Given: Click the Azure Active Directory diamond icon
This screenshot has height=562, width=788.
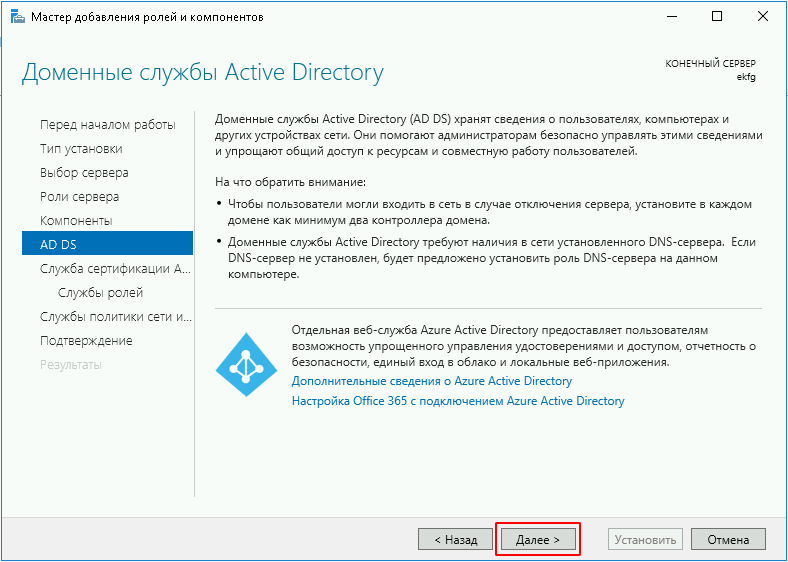Looking at the screenshot, I should click(x=246, y=364).
